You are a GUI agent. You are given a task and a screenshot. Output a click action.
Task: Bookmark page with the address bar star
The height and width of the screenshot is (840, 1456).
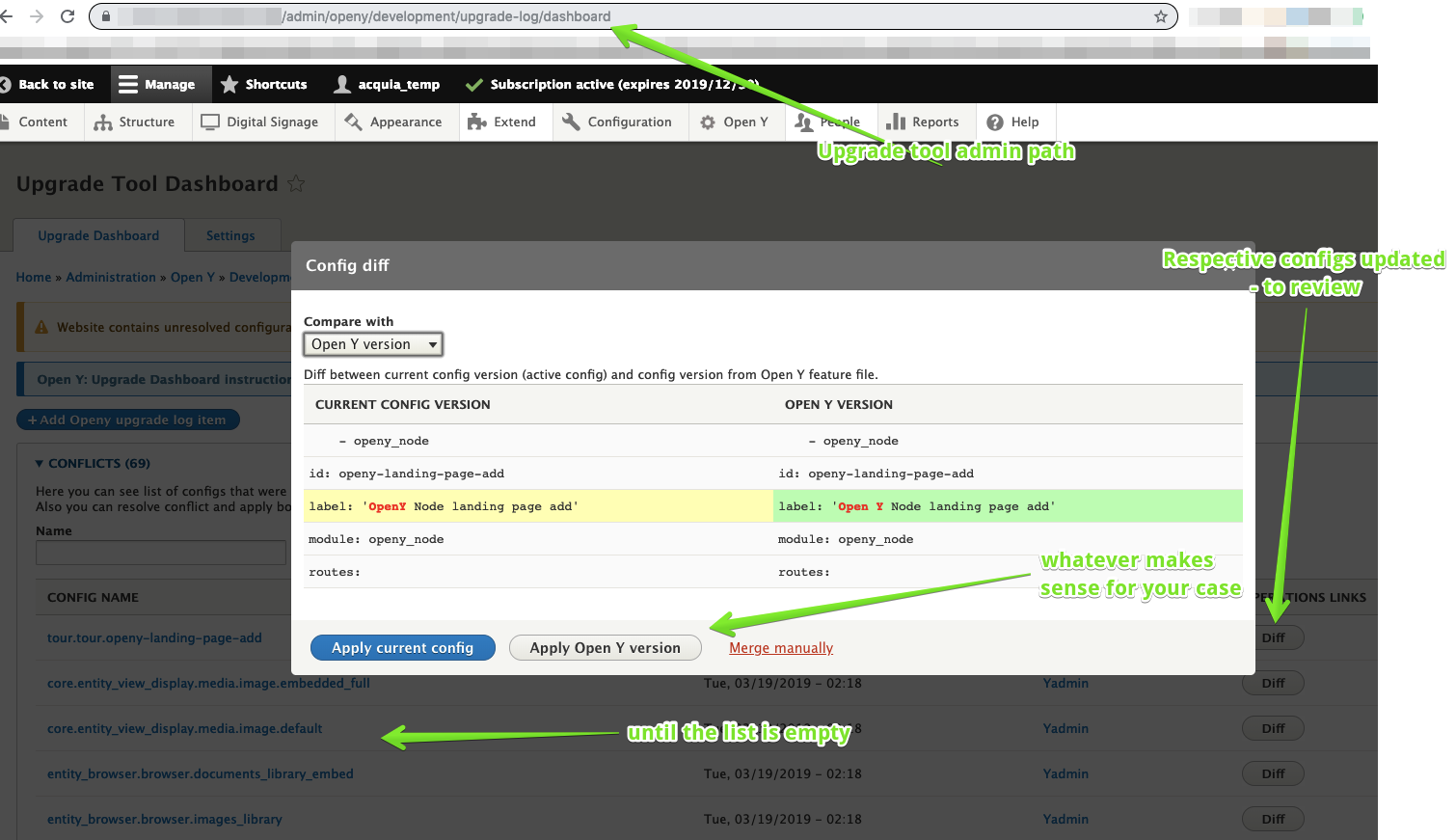[x=1161, y=16]
